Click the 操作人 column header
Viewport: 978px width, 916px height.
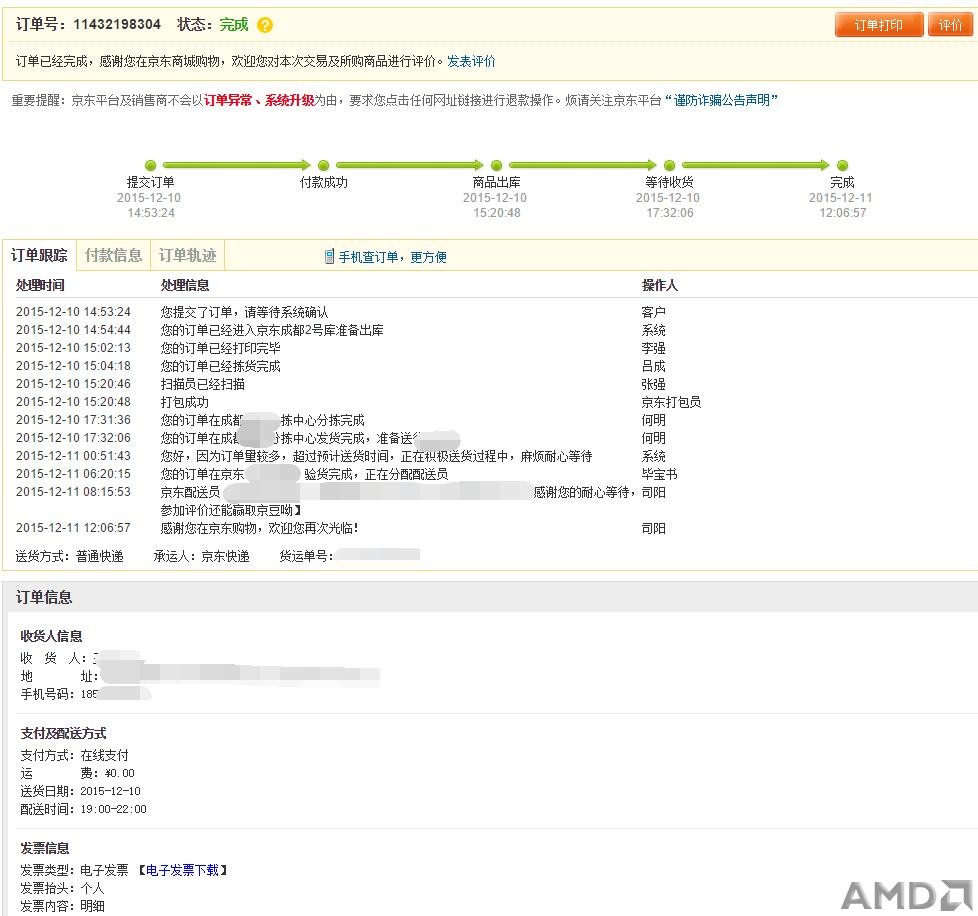click(x=659, y=285)
